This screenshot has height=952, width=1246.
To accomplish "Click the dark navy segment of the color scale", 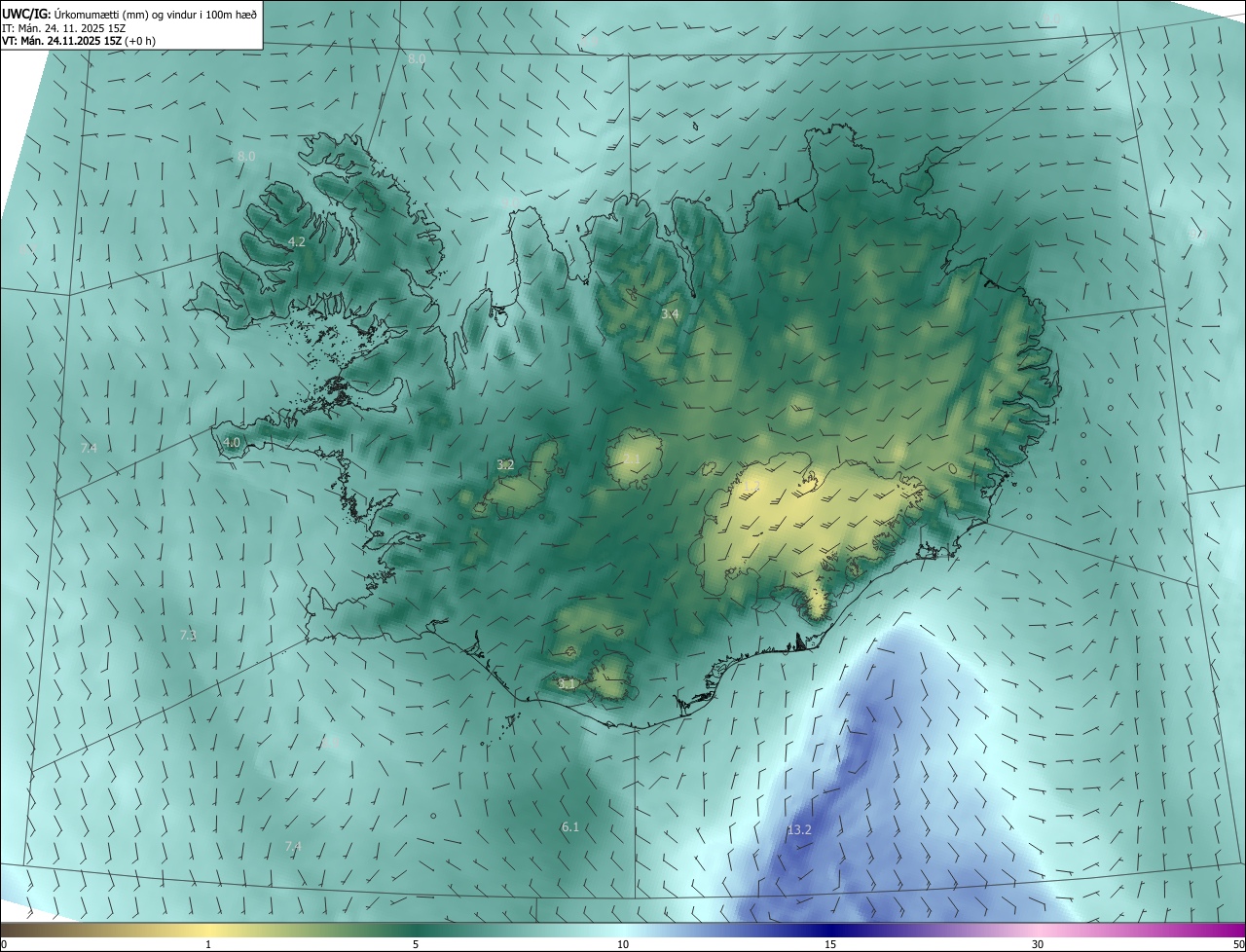I will [830, 930].
